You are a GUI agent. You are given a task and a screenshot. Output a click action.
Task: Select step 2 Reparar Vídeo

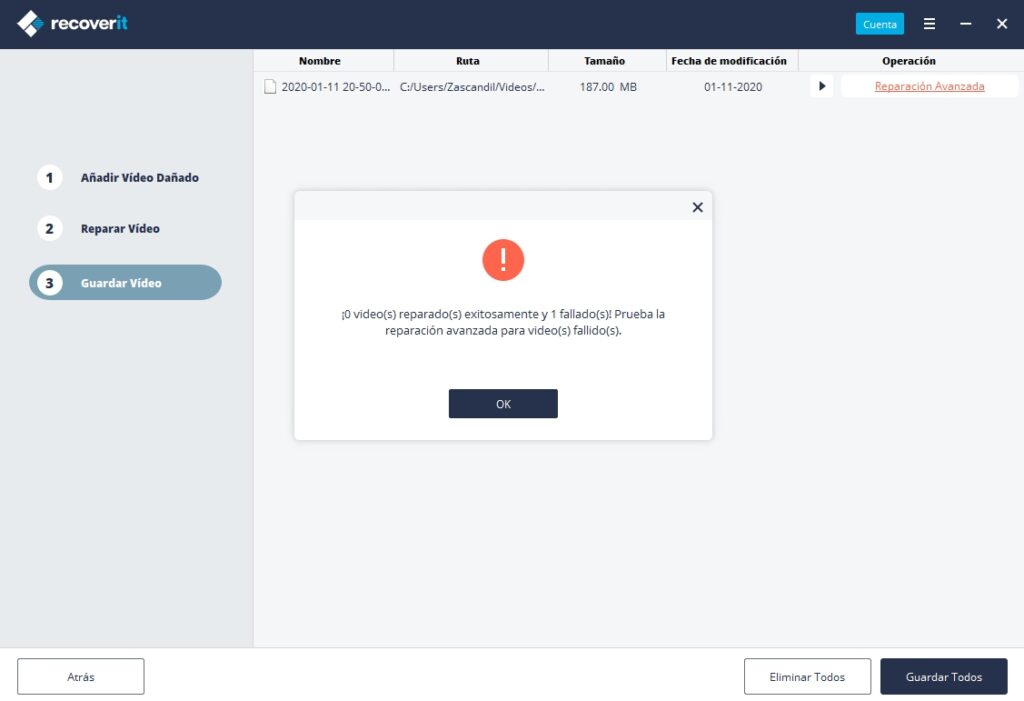click(x=120, y=229)
